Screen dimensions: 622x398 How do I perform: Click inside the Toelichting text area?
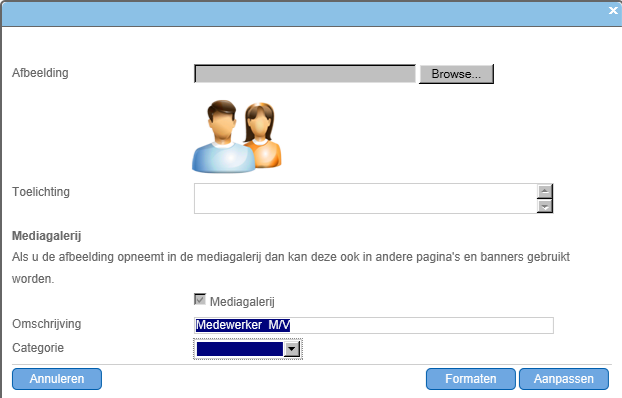point(365,198)
